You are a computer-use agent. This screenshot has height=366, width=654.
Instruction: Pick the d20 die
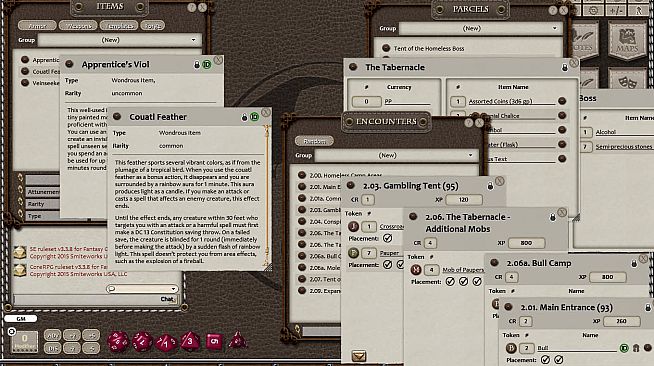pyautogui.click(x=118, y=341)
